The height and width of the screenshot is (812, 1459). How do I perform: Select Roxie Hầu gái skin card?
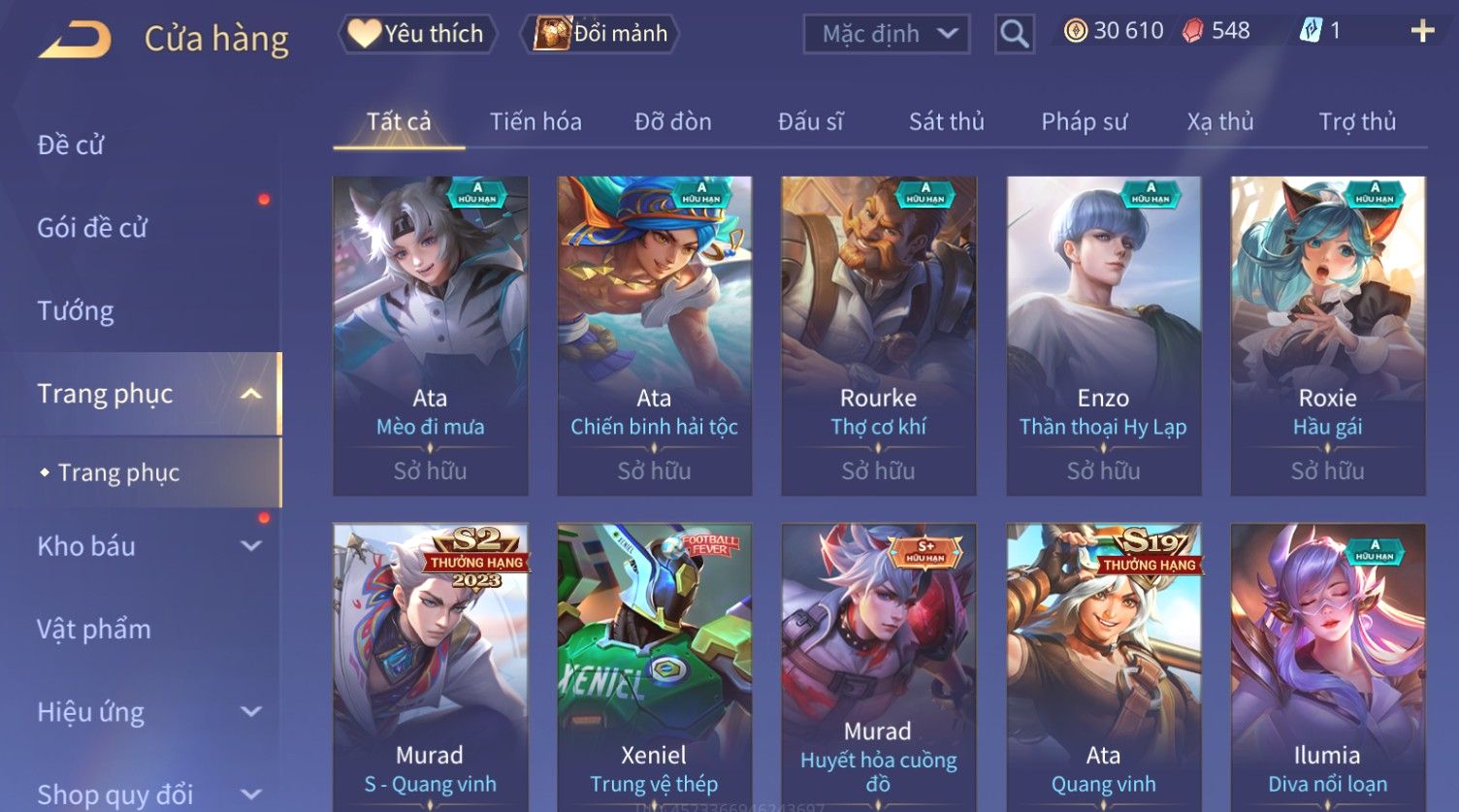(x=1328, y=336)
